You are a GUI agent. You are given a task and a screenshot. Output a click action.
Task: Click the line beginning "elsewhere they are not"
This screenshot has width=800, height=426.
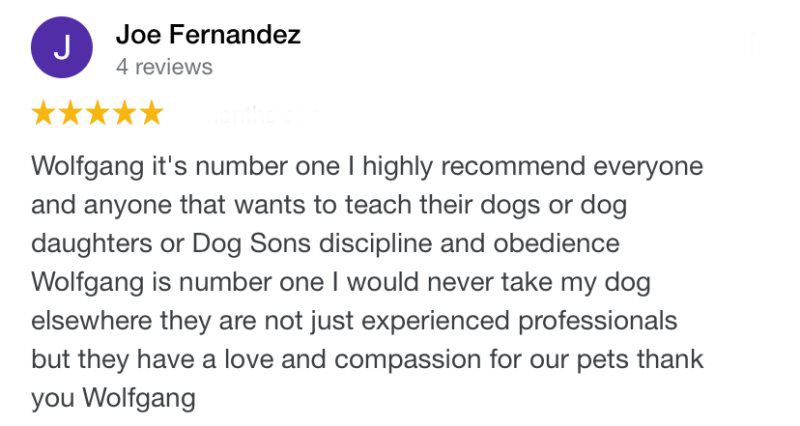pyautogui.click(x=354, y=321)
